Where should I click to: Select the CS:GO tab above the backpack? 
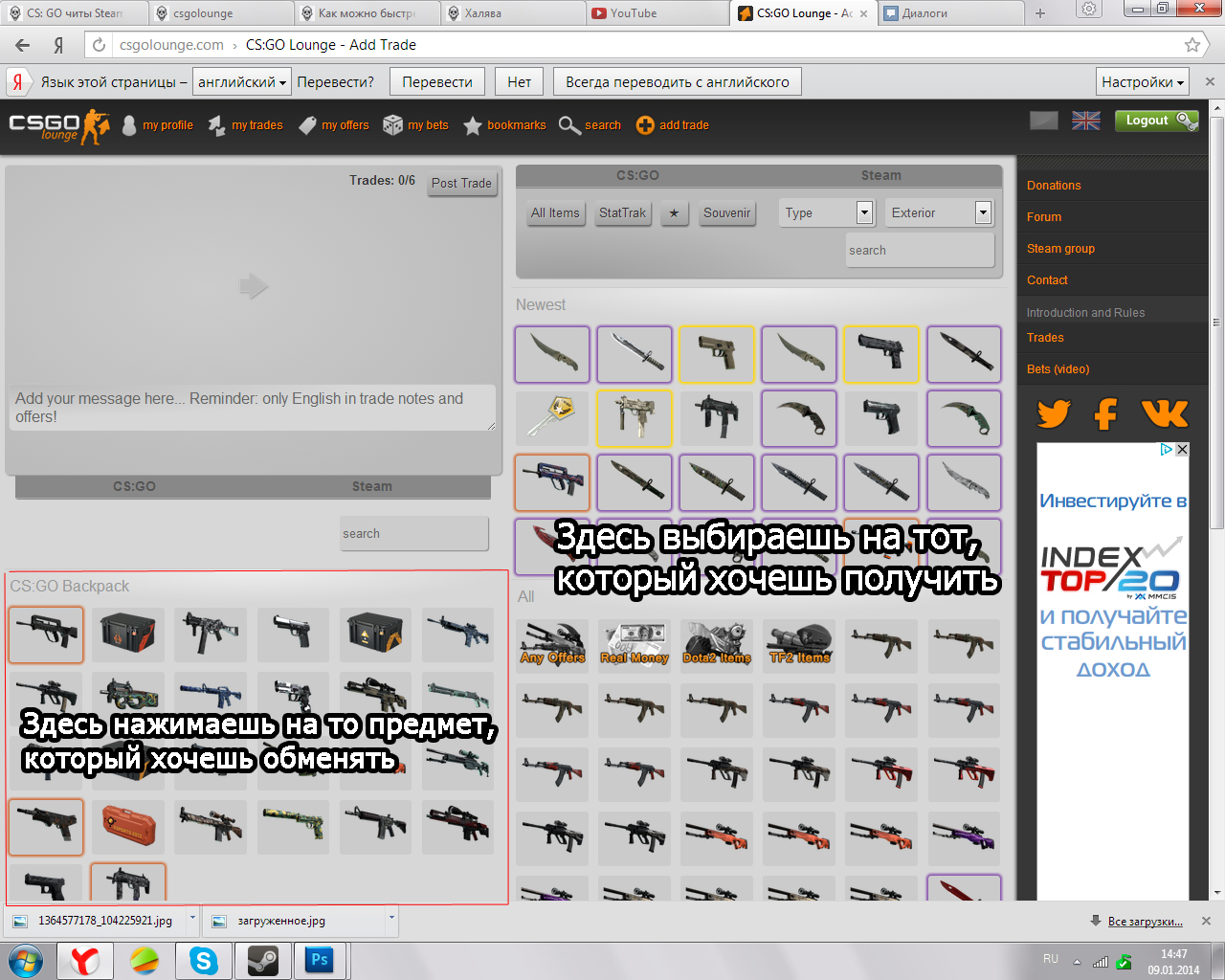[134, 486]
